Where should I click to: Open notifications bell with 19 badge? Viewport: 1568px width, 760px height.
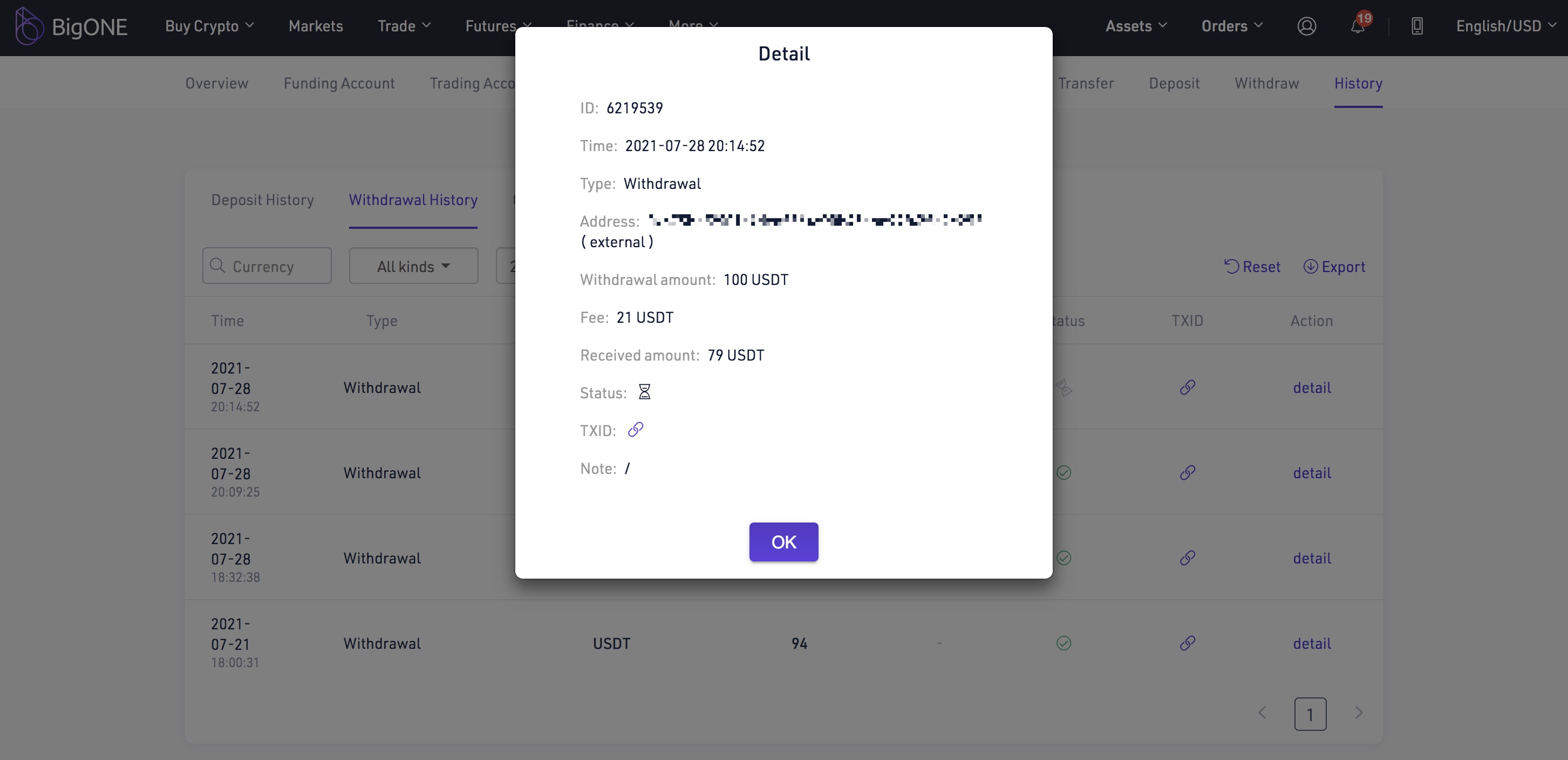point(1358,26)
